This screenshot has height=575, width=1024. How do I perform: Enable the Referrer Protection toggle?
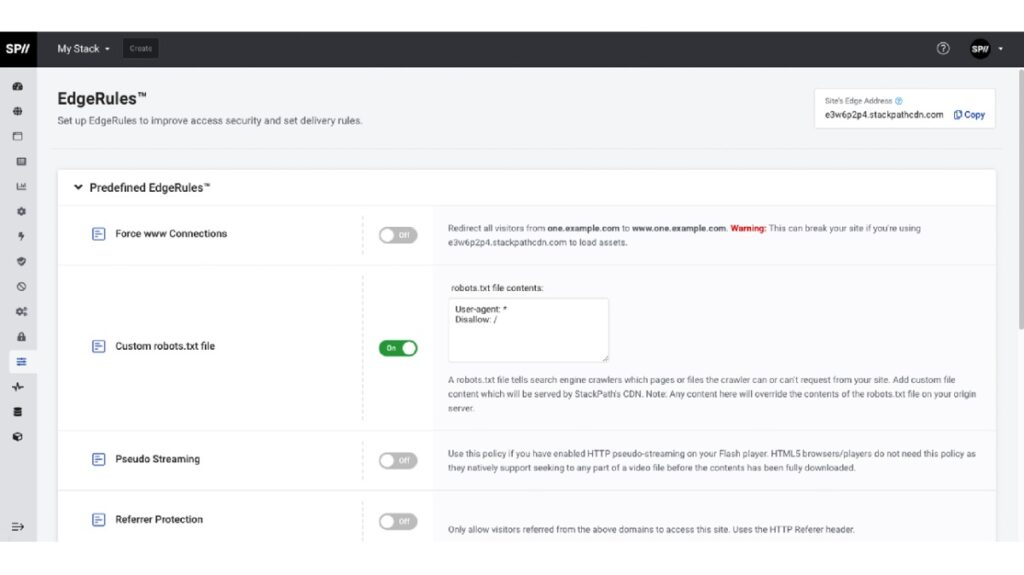[398, 521]
